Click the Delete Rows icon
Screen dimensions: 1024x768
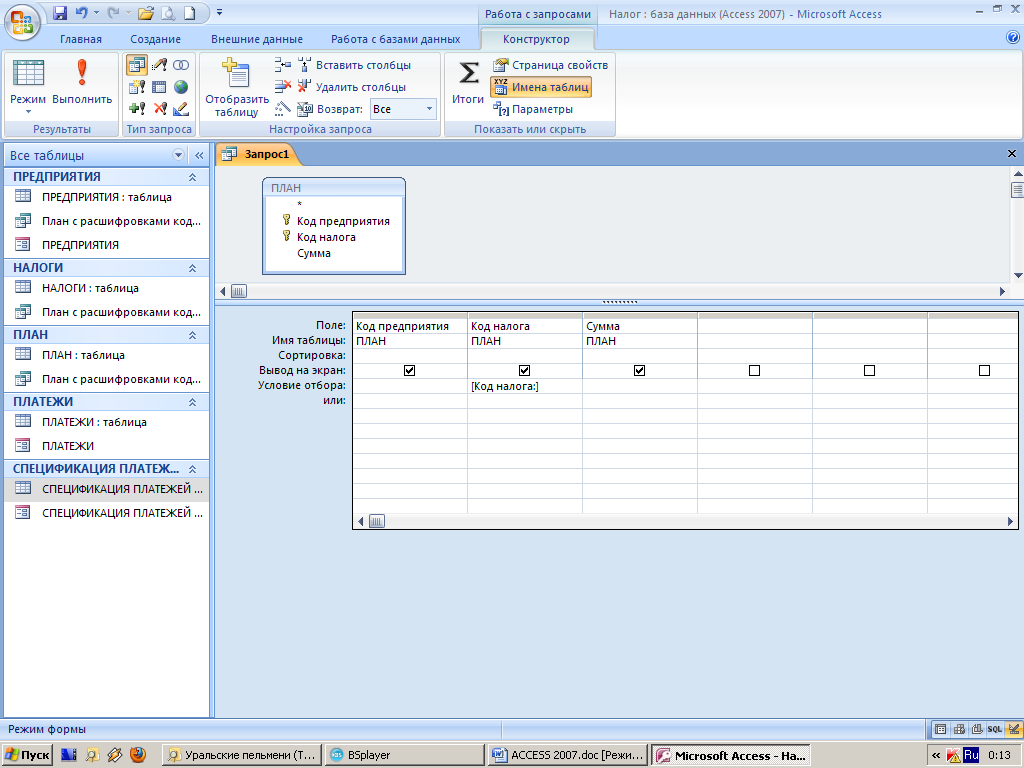click(282, 86)
